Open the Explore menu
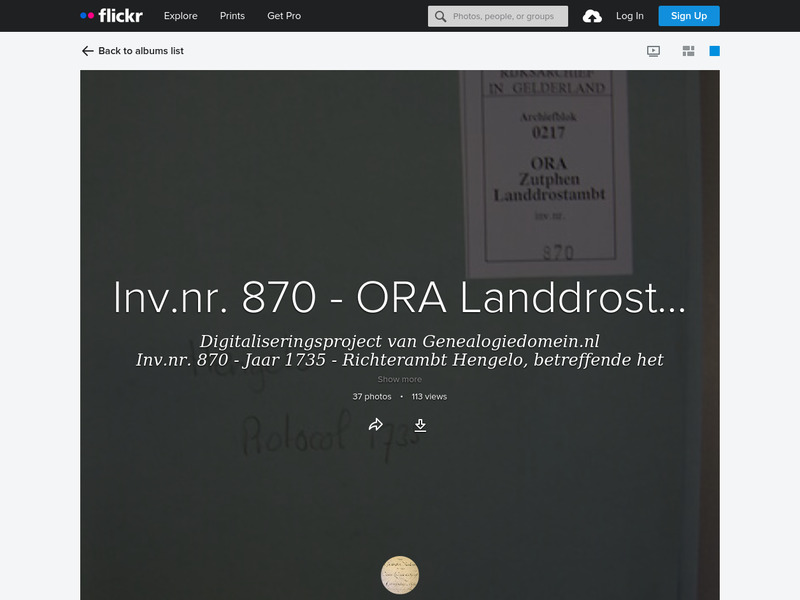Viewport: 800px width, 600px height. coord(180,16)
